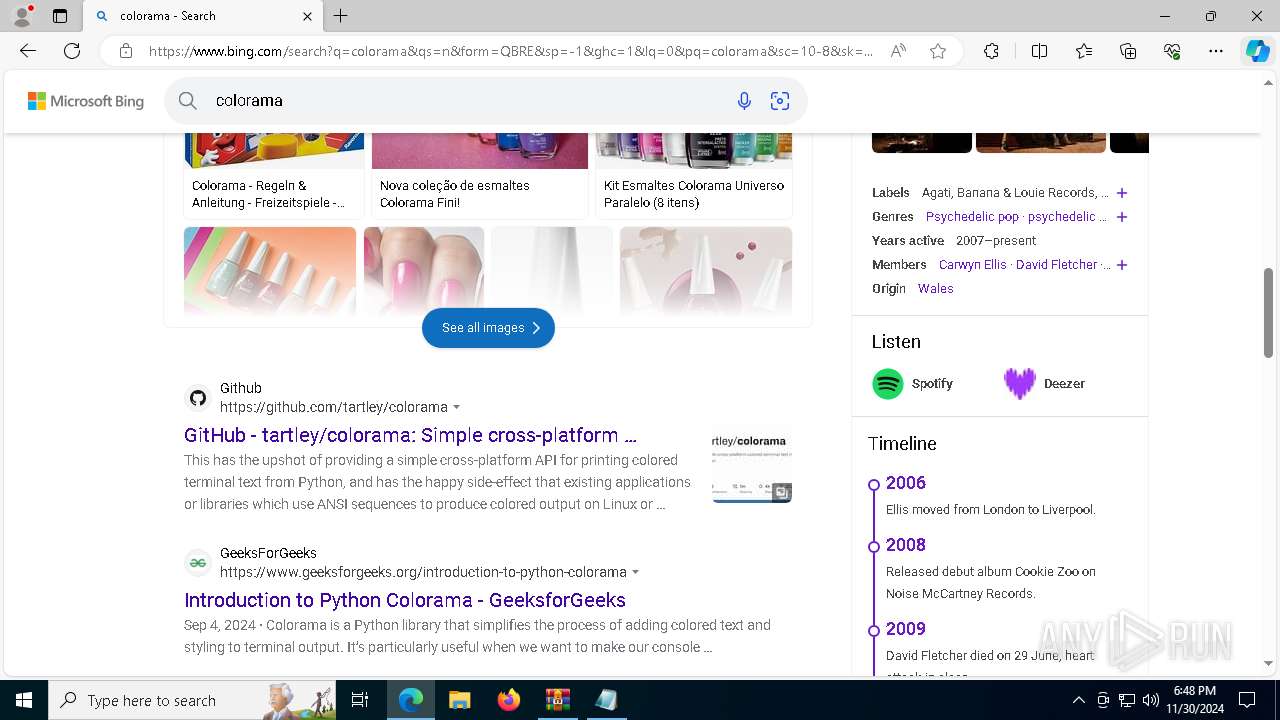
Task: Open the Windows Start menu
Action: (24, 700)
